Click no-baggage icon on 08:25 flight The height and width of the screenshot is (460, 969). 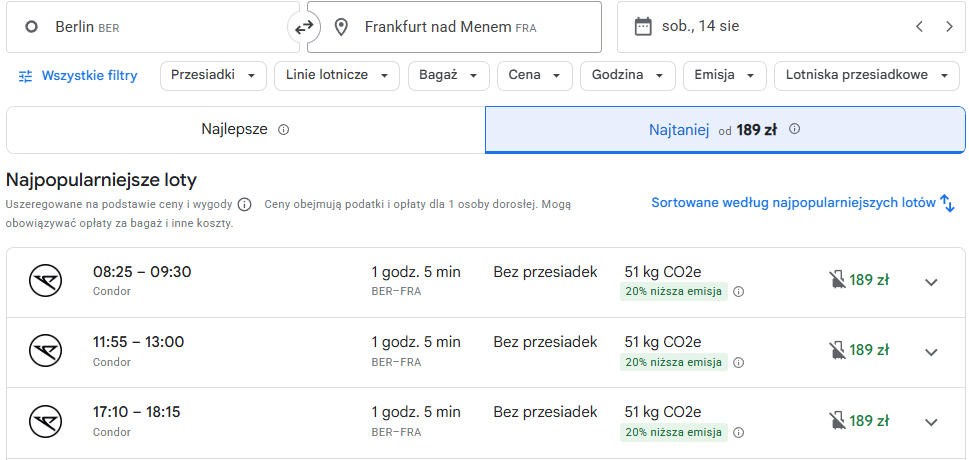(837, 280)
